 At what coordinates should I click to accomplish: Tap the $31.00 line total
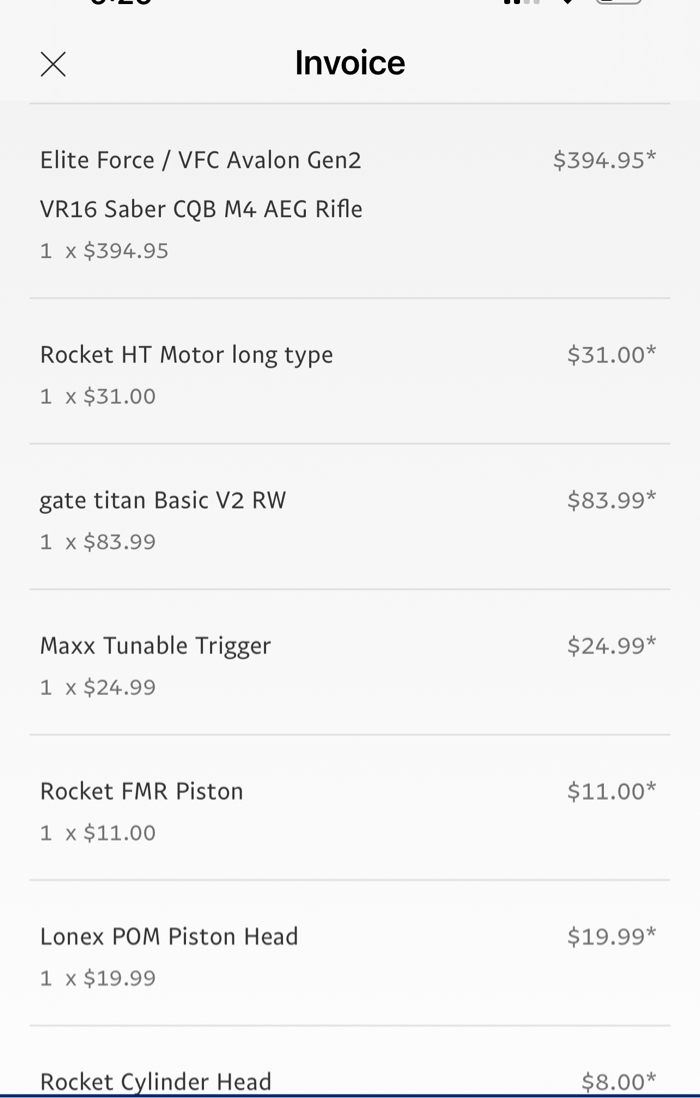point(611,354)
